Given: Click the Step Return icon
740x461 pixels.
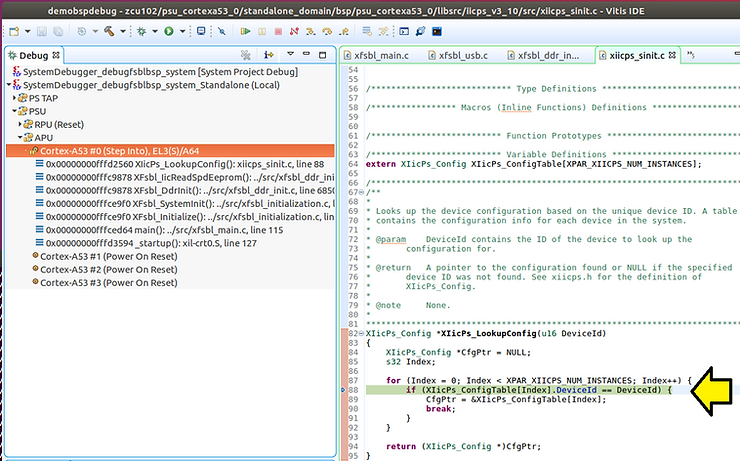Looking at the screenshot, I should point(344,31).
